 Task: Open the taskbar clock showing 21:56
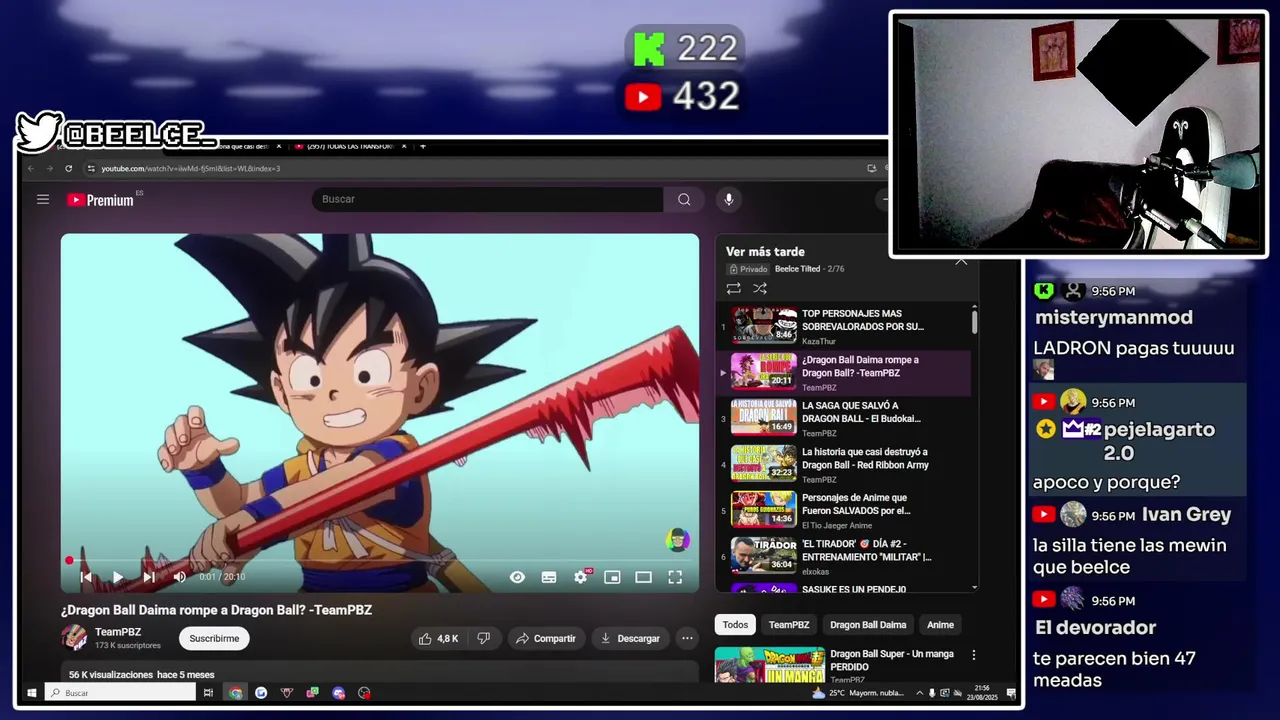point(982,693)
